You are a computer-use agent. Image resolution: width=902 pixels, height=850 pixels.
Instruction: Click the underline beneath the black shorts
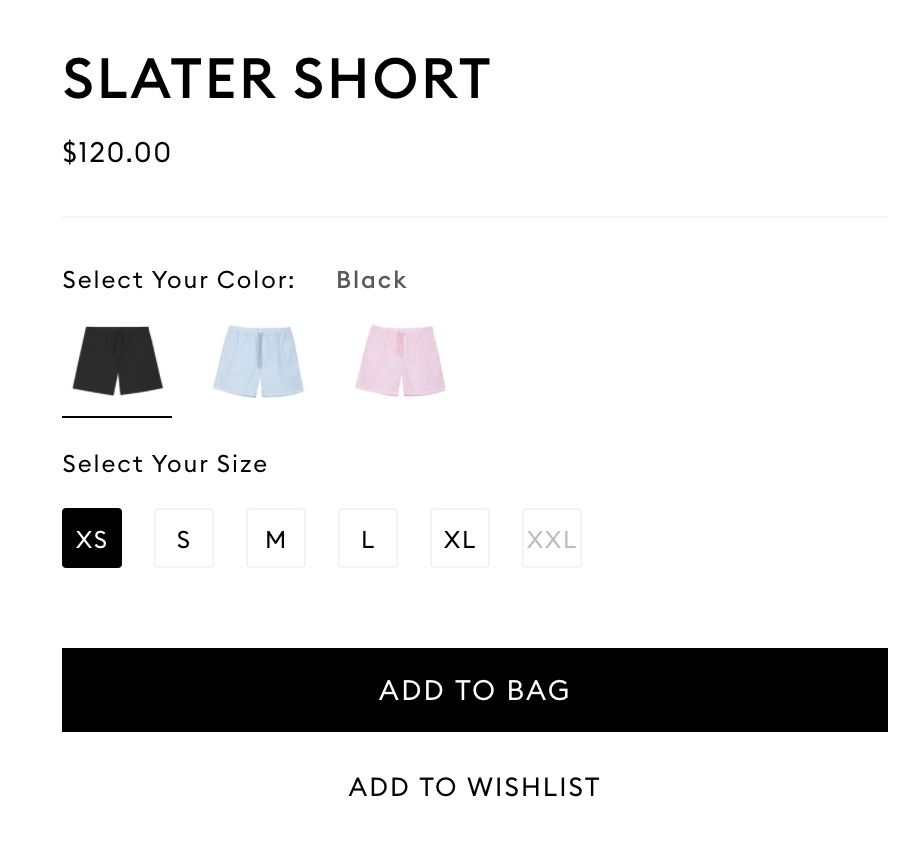117,416
